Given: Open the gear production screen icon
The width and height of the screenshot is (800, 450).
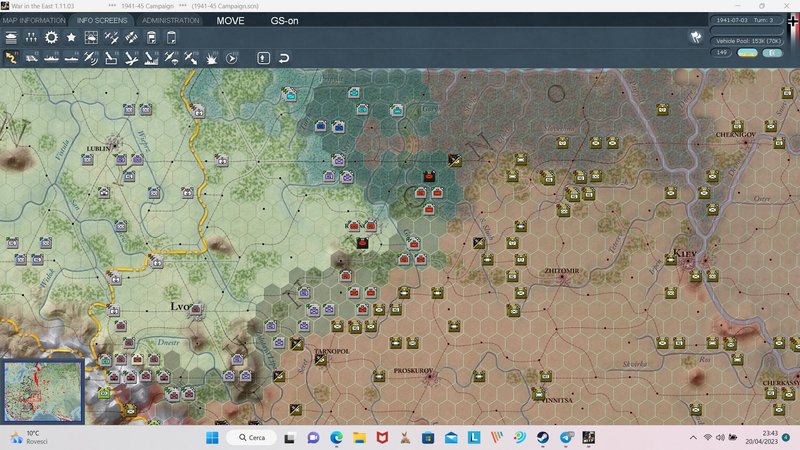Looking at the screenshot, I should (x=51, y=38).
